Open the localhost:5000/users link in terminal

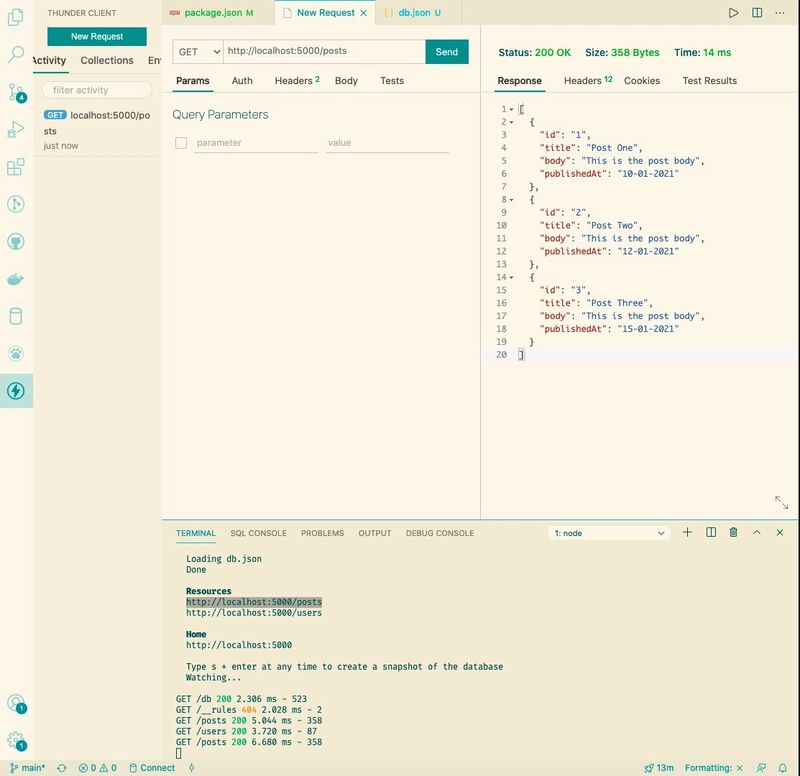(x=254, y=613)
